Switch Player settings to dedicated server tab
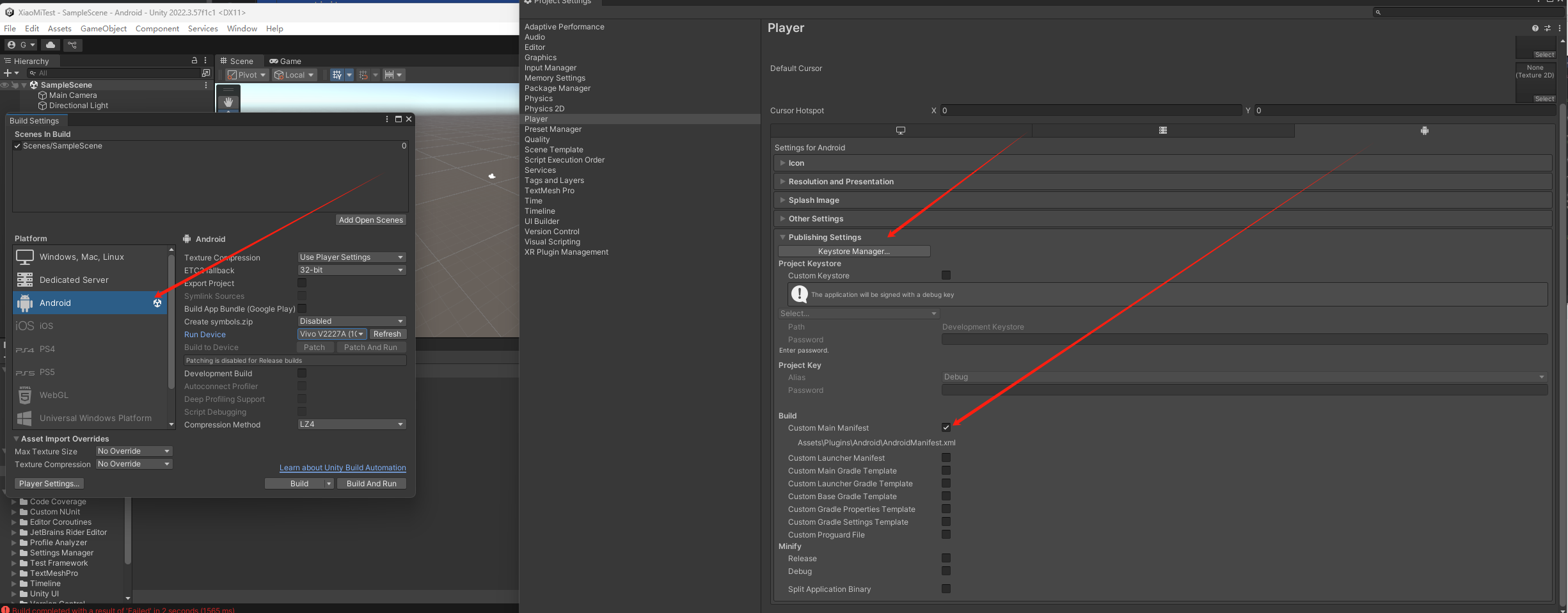 point(1163,131)
